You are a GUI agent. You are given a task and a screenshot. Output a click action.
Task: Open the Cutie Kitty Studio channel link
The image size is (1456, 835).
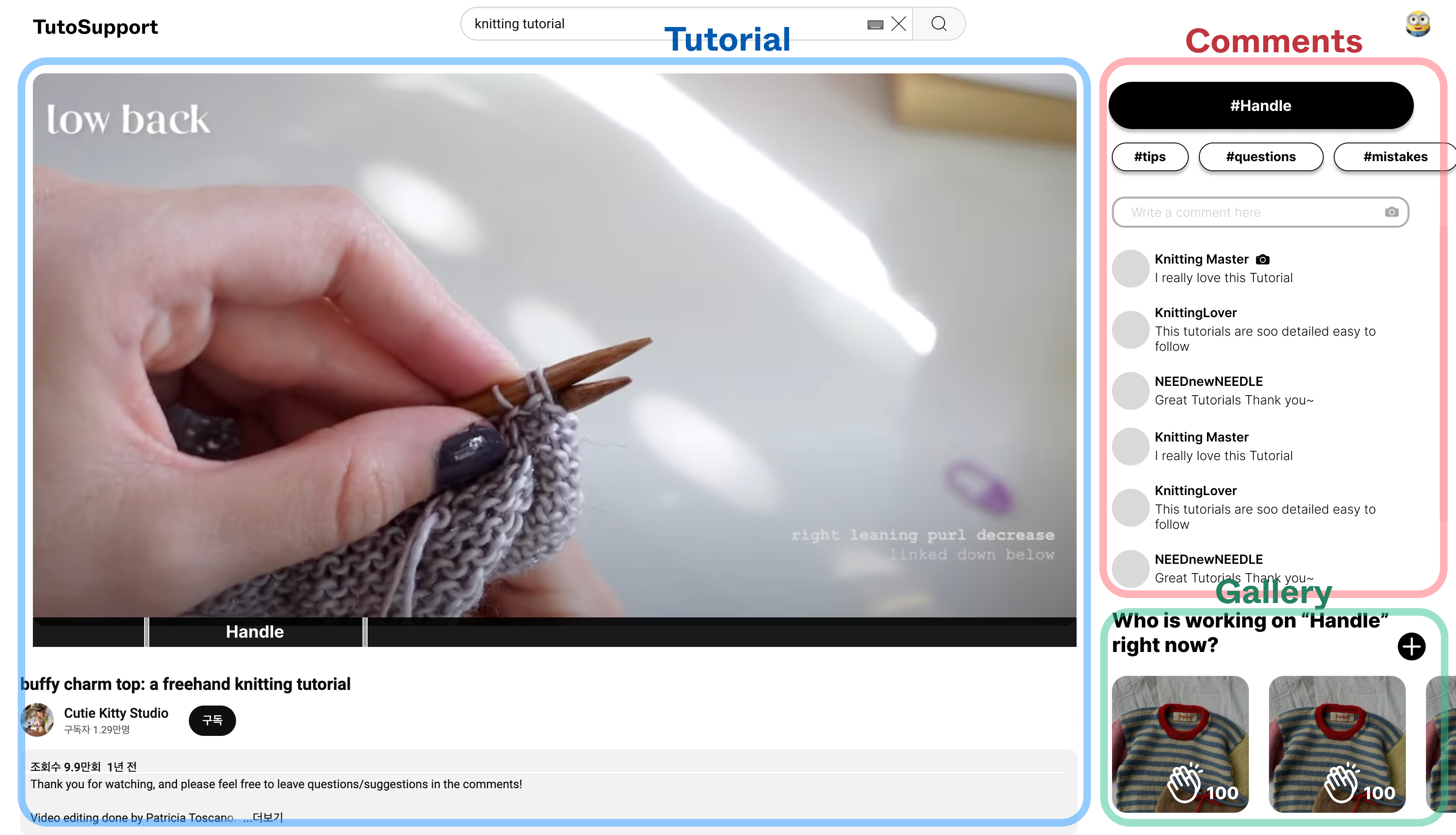click(x=116, y=713)
